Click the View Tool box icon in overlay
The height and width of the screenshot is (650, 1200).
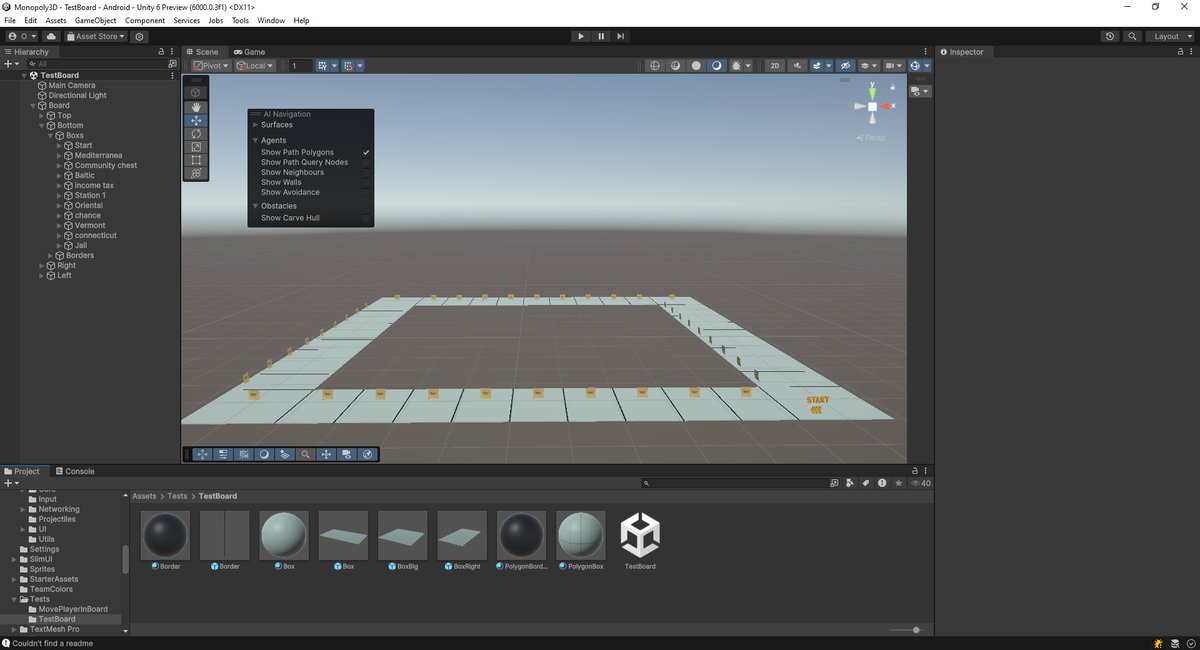tap(196, 92)
